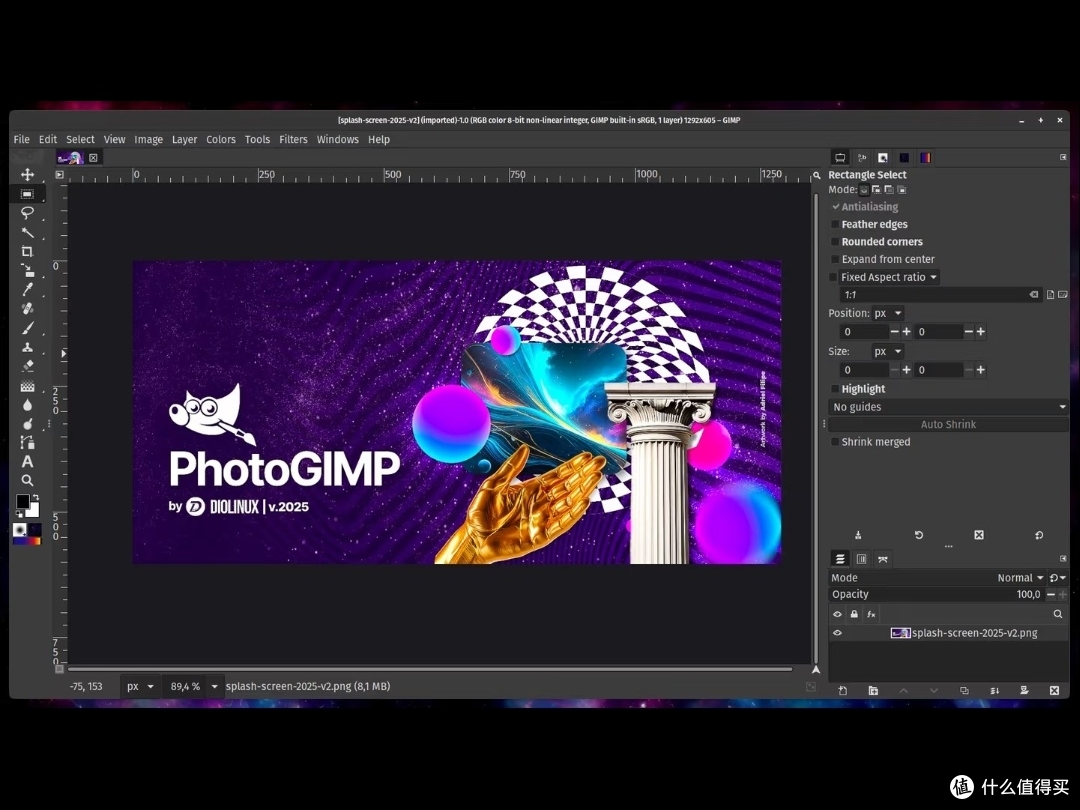Select the Blur/Sharpen droplet tool
The image size is (1080, 810).
pos(28,405)
